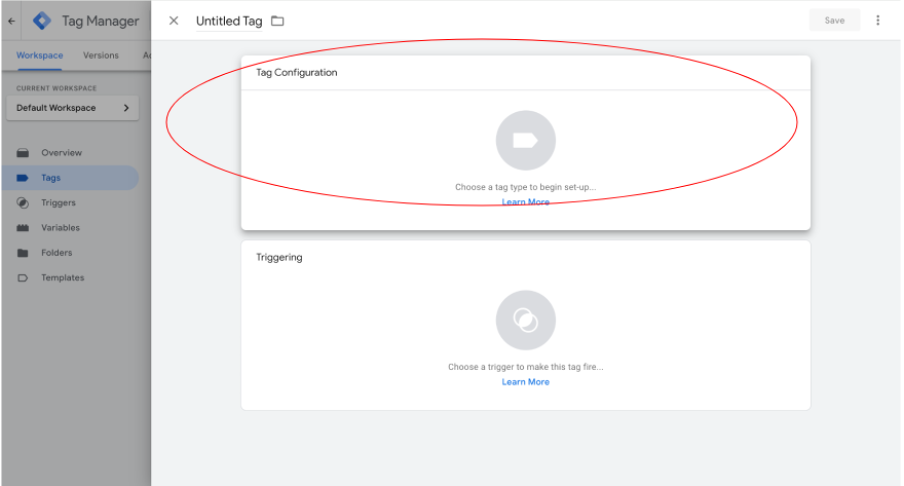Open the three-dot more options menu
The width and height of the screenshot is (904, 486).
point(877,20)
